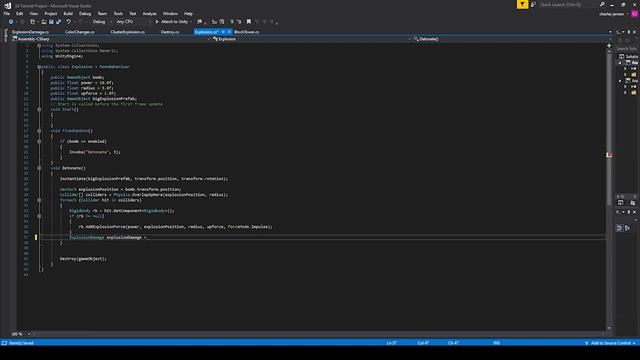Click the comment out lines toolbar icon
640x360 pixels.
click(x=231, y=22)
